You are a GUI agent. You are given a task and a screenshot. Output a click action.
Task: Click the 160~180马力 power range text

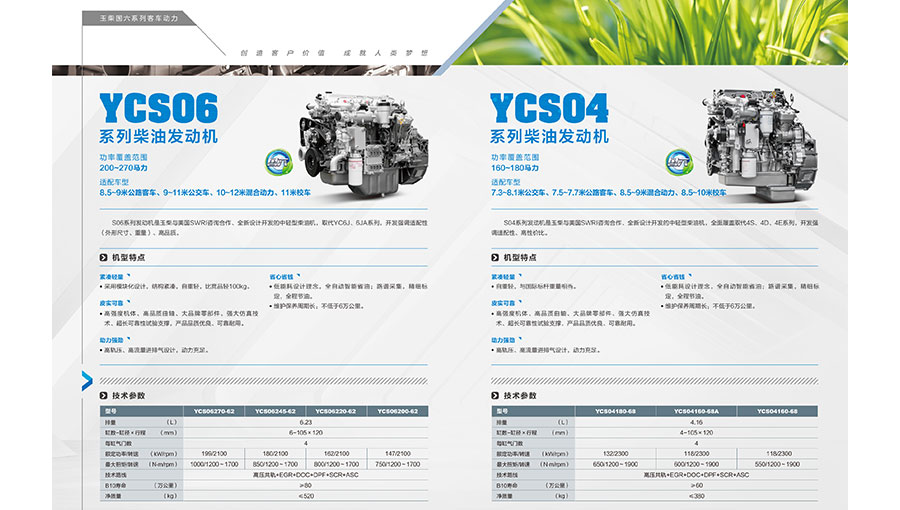pyautogui.click(x=515, y=168)
